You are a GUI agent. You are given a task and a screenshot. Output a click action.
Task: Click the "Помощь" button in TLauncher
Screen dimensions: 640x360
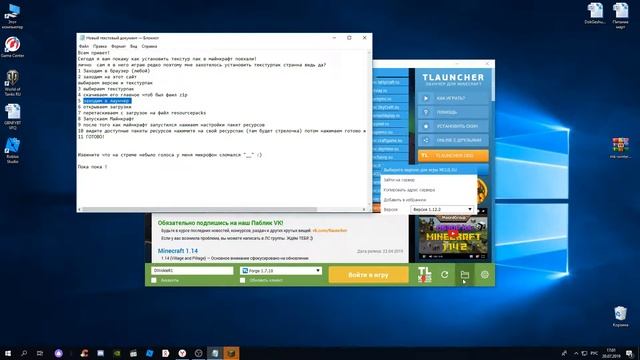pyautogui.click(x=453, y=112)
